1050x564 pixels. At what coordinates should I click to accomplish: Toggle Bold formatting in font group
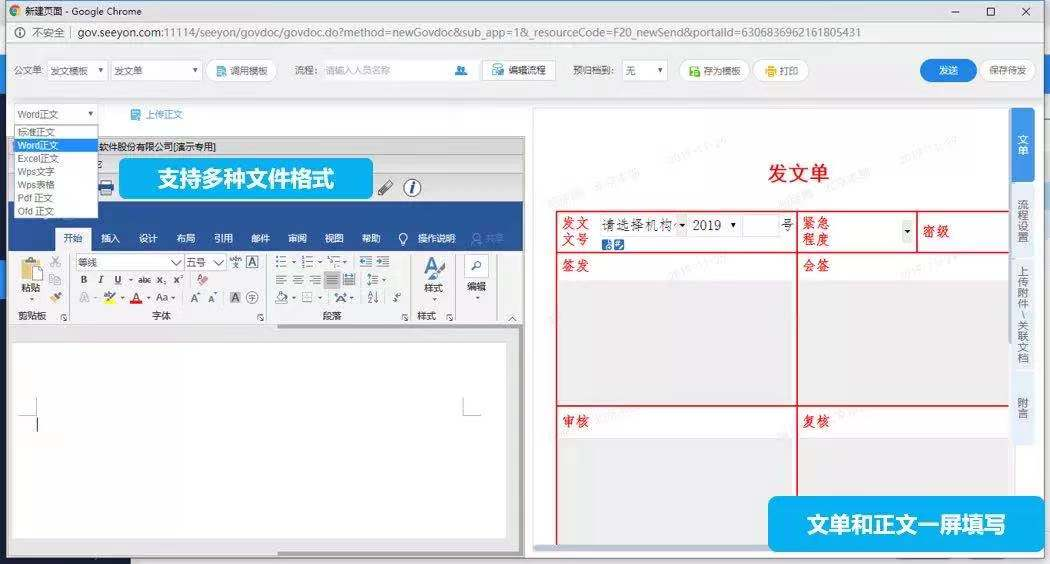tap(84, 280)
